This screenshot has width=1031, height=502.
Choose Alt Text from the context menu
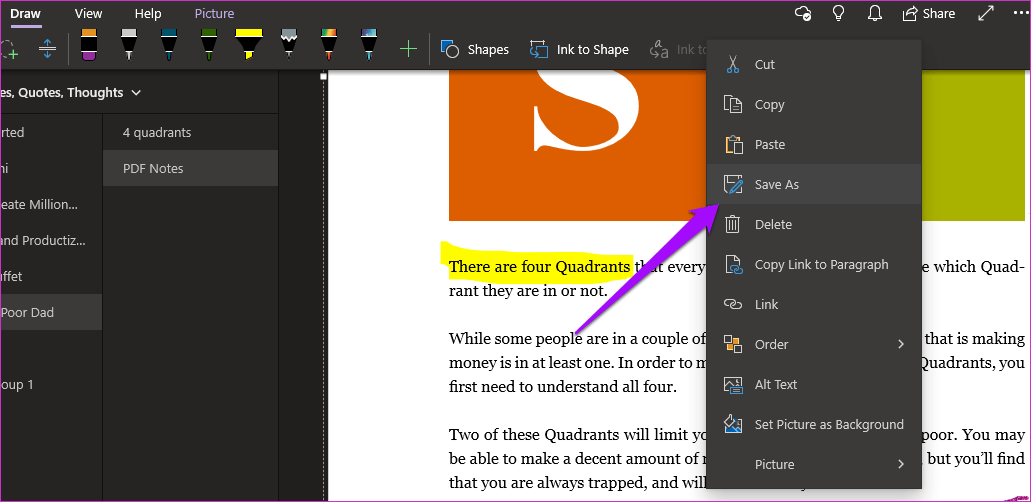click(x=814, y=384)
